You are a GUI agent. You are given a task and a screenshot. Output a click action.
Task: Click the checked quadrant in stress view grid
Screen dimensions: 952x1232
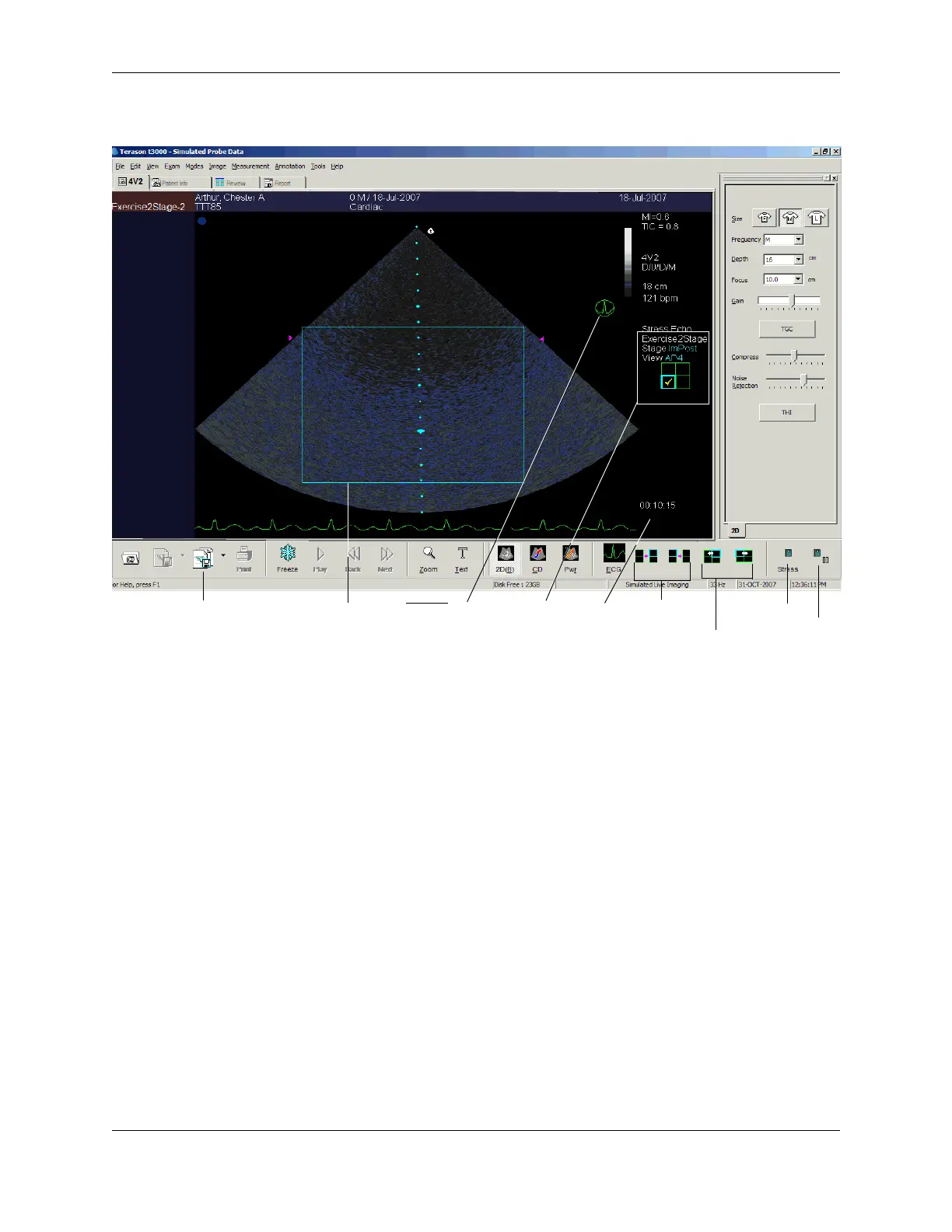click(668, 382)
